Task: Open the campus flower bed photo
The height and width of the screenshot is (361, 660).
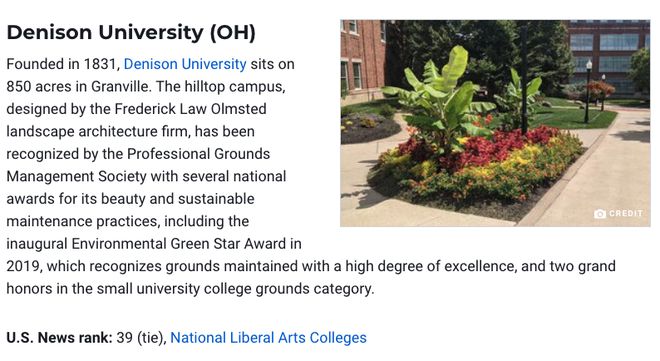Action: coord(495,123)
